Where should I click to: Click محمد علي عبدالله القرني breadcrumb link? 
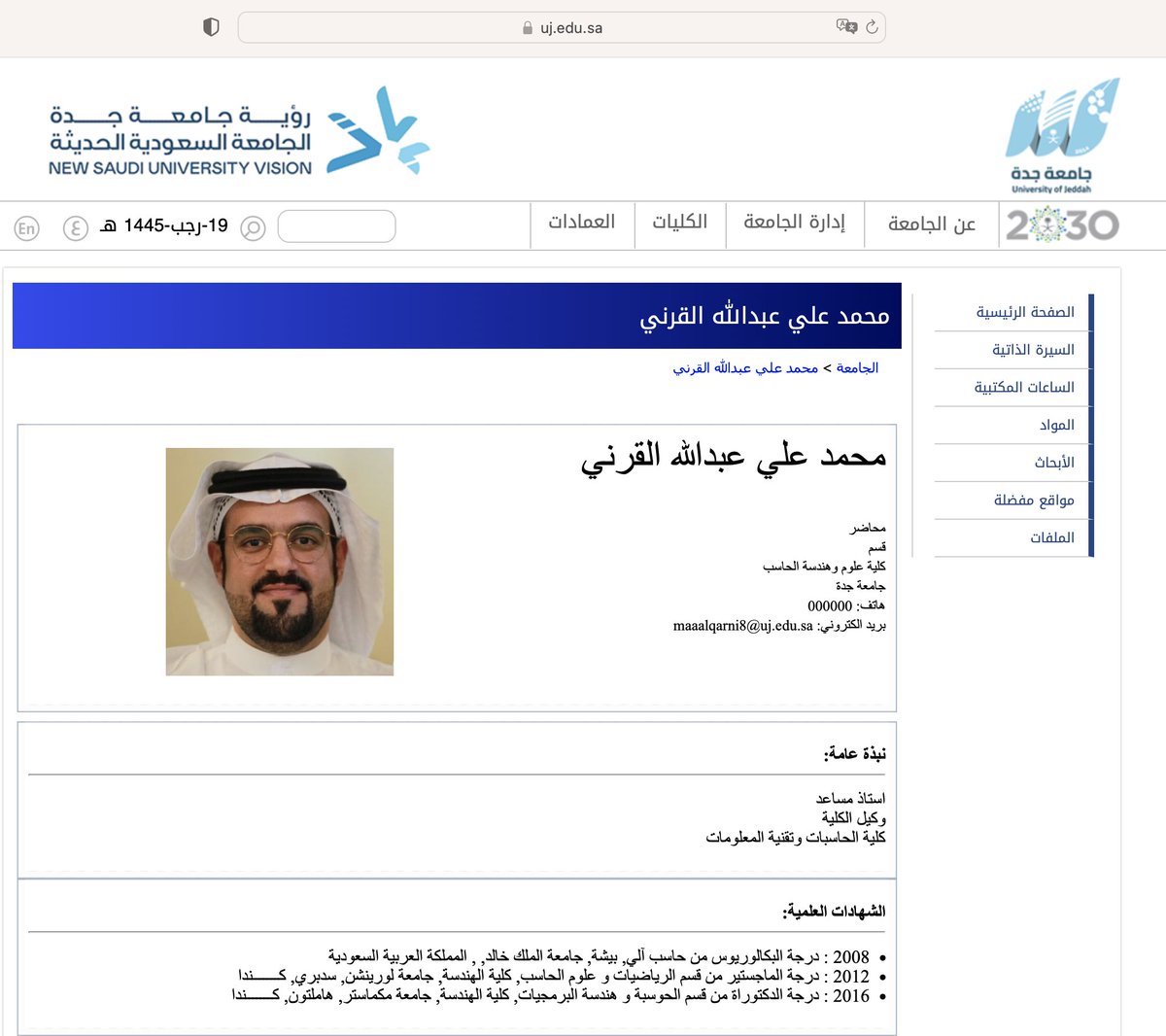(x=745, y=368)
